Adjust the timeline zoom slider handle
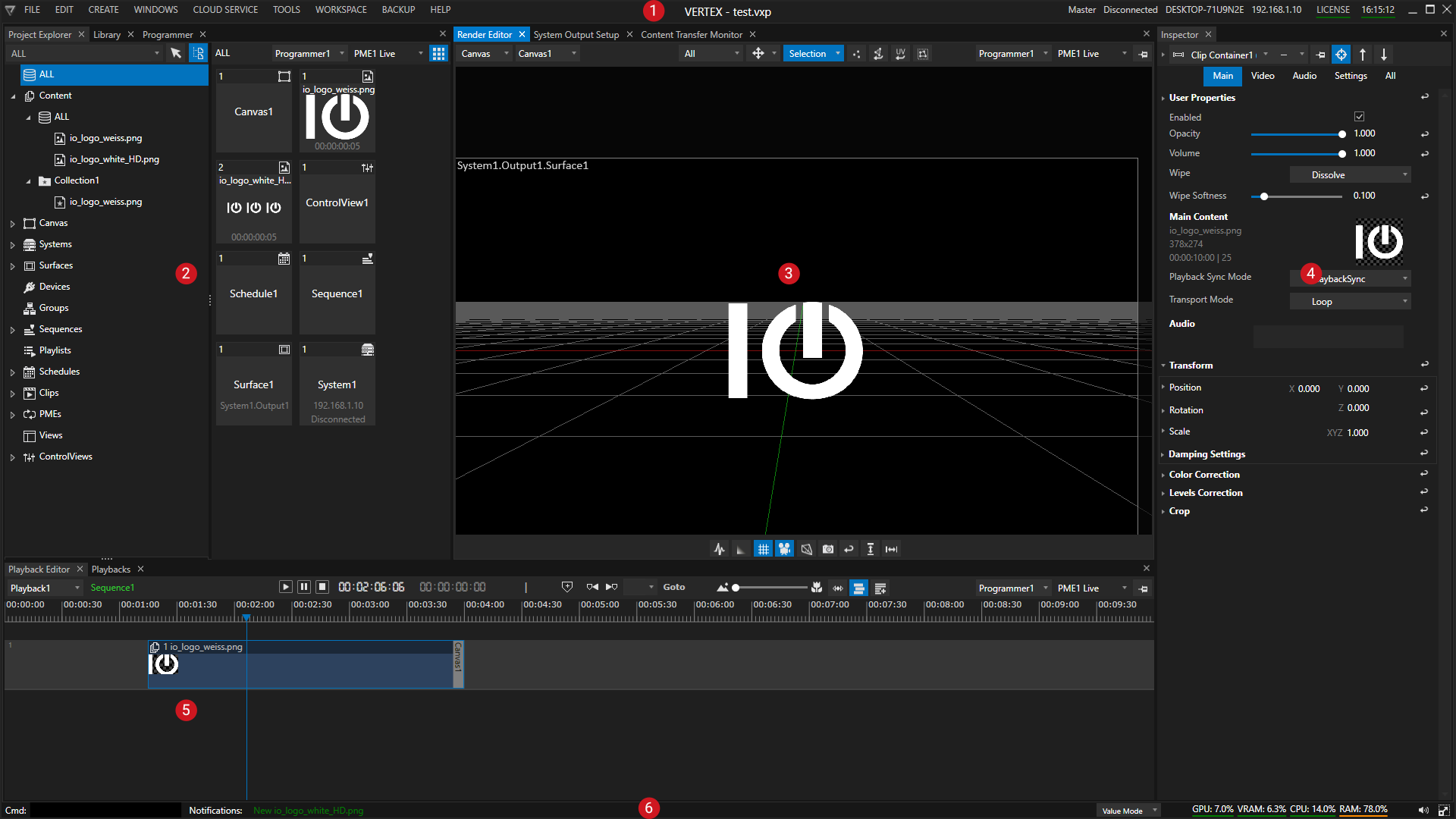 pos(735,588)
